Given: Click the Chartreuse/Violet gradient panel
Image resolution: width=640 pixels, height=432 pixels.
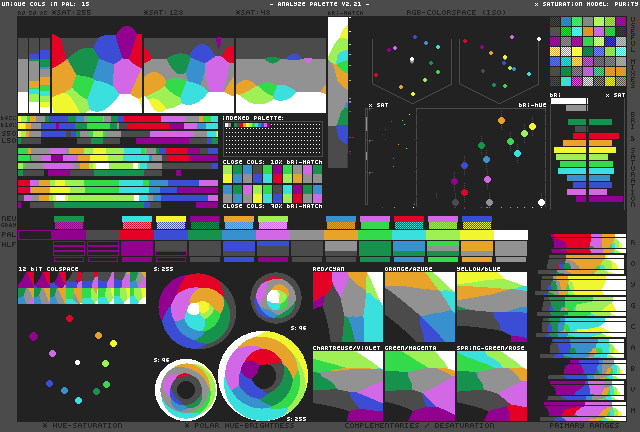Looking at the screenshot, I should pyautogui.click(x=347, y=385).
